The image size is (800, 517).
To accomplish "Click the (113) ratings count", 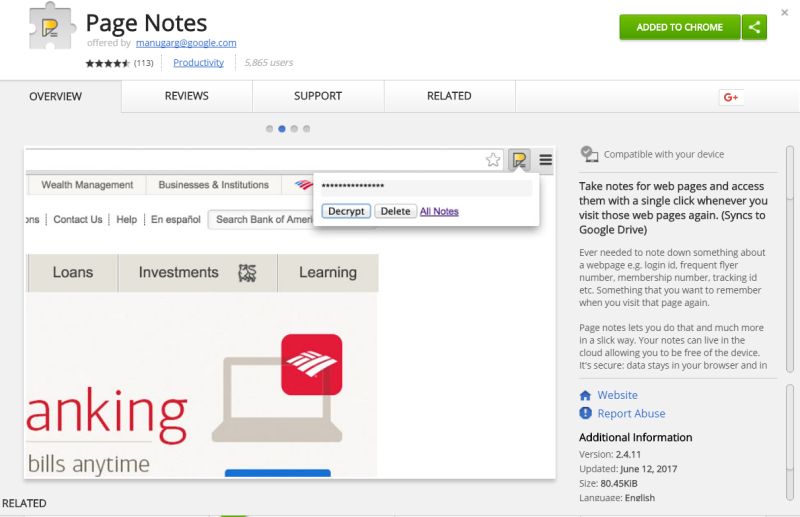I will pos(143,63).
